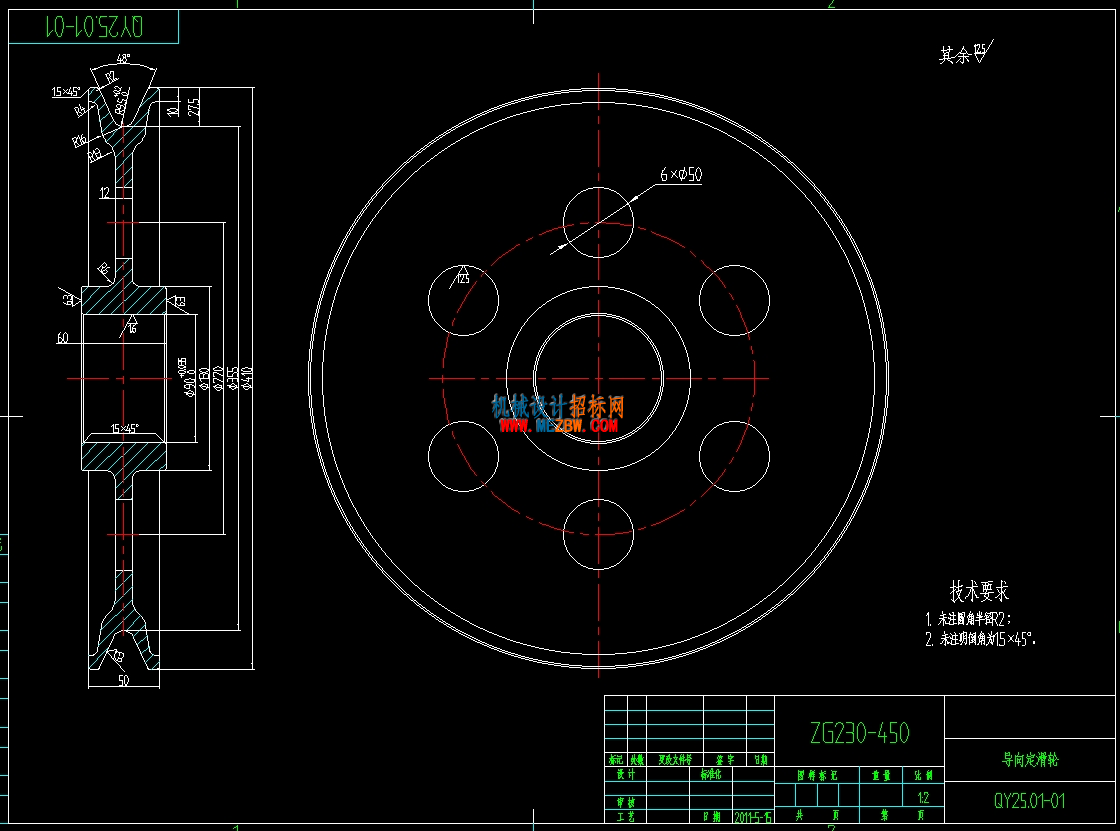Viewport: 1120px width, 831px height.
Task: Select the 6×Φ50 hole dimension label
Action: 681,174
